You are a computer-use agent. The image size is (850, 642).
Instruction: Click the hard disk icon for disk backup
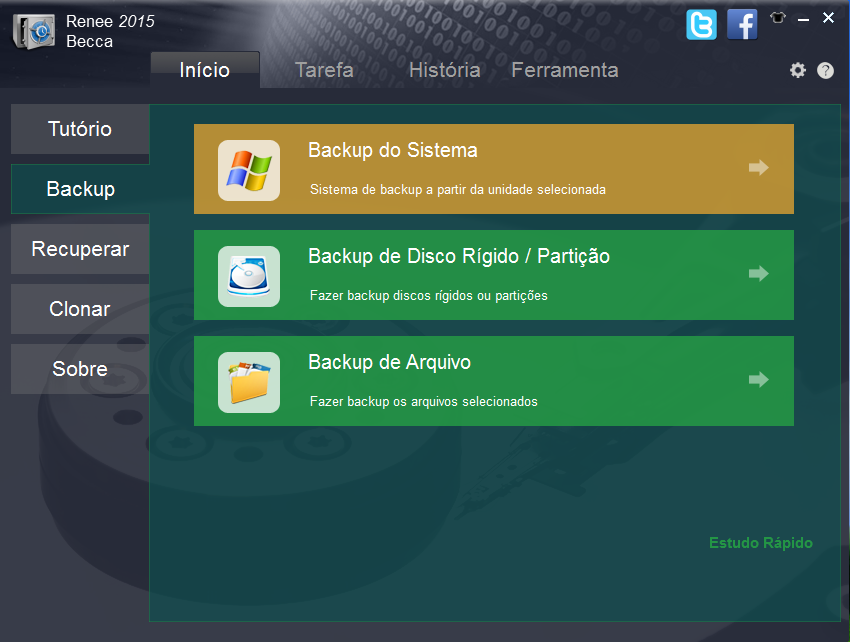click(x=249, y=277)
